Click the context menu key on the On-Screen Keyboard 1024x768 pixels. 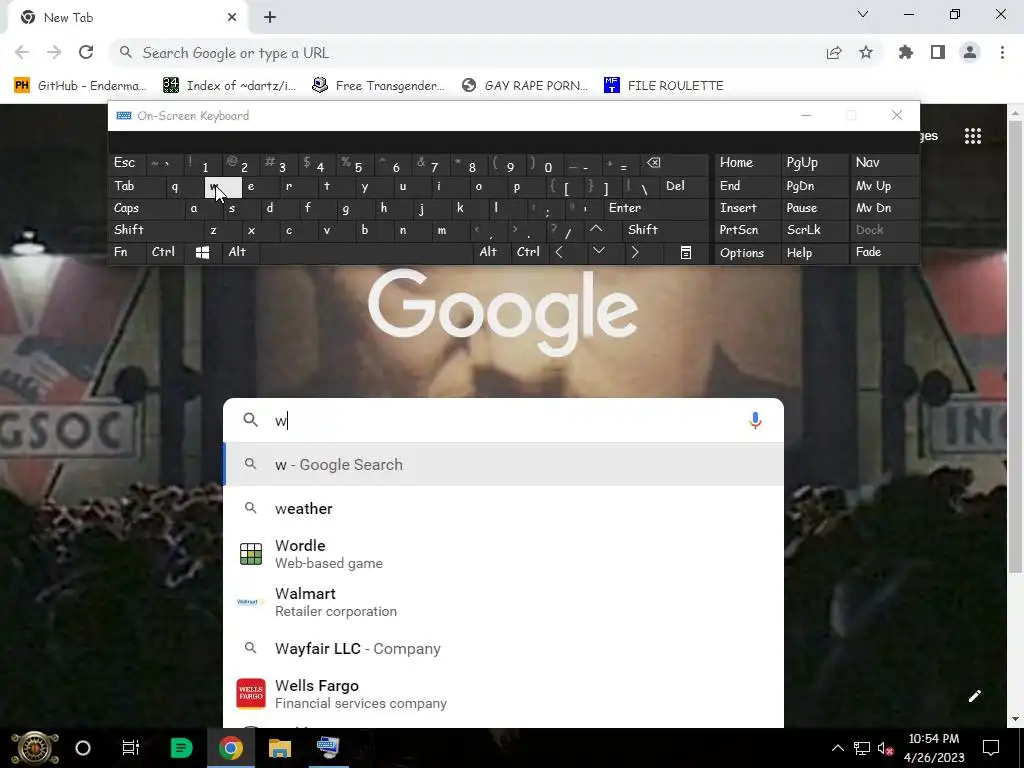[x=686, y=253]
